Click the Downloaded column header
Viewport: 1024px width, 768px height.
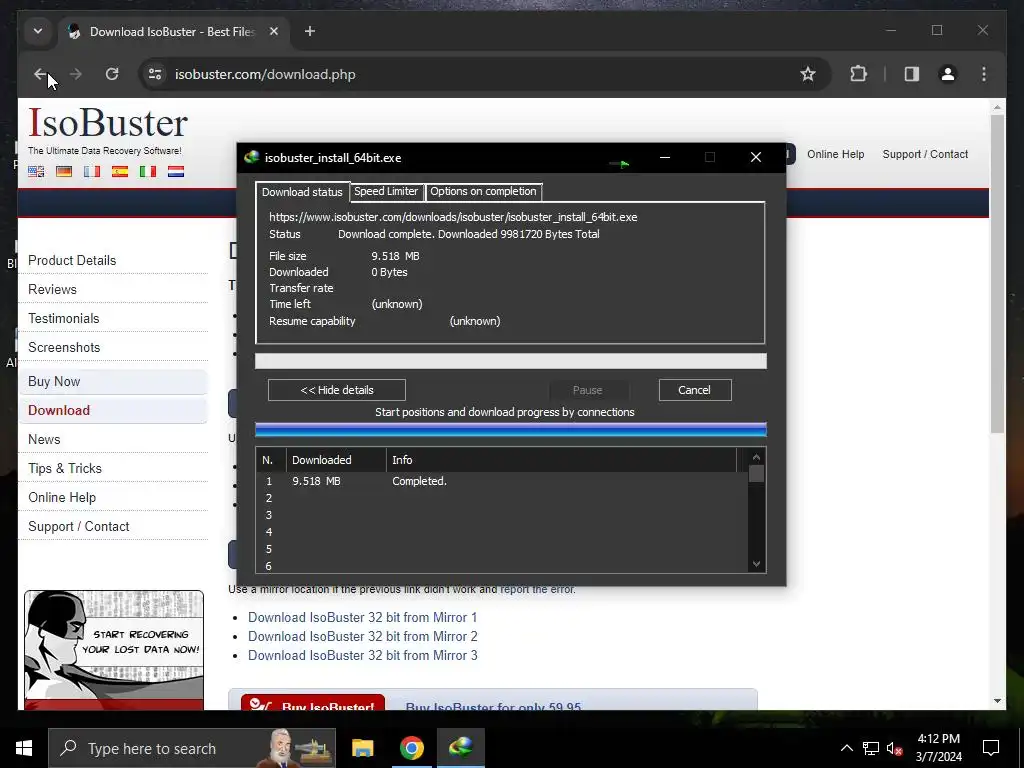point(336,460)
